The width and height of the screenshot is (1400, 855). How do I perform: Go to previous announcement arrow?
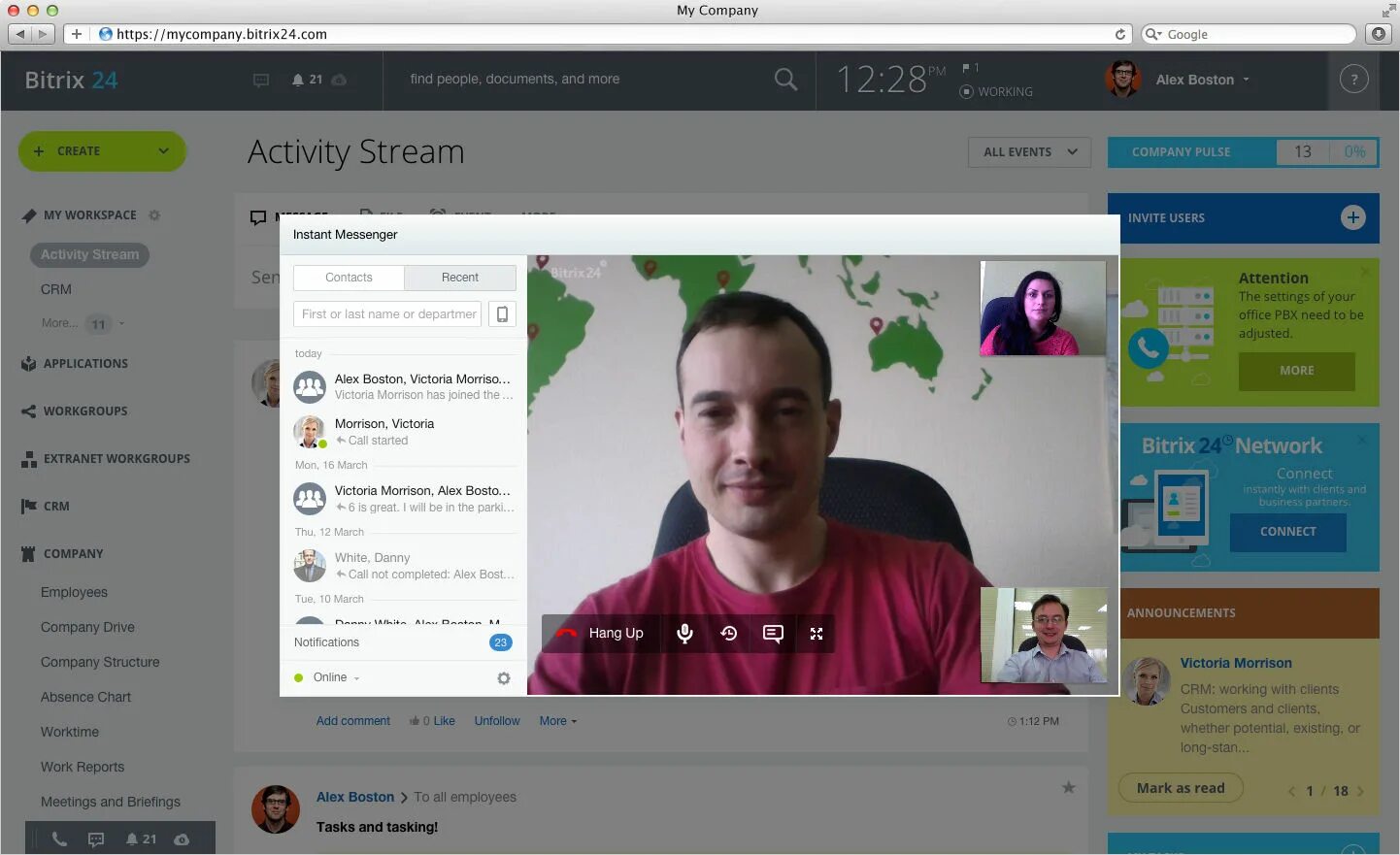(1291, 791)
